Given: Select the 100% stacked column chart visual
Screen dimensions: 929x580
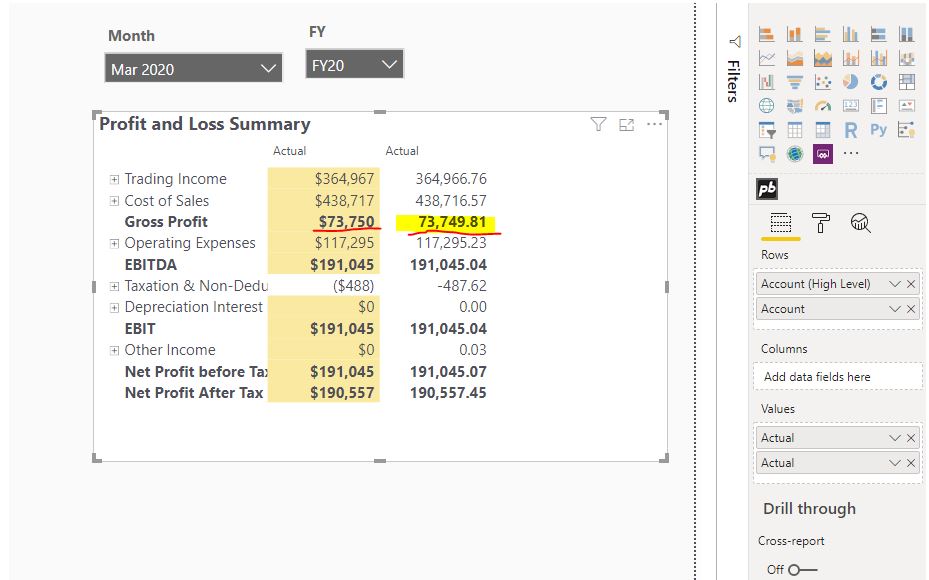Looking at the screenshot, I should [x=906, y=34].
